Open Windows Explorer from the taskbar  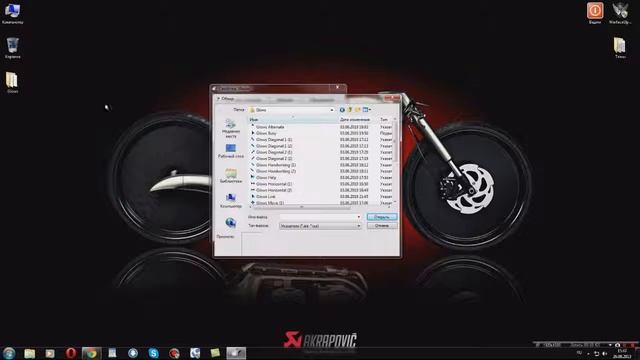[29, 353]
